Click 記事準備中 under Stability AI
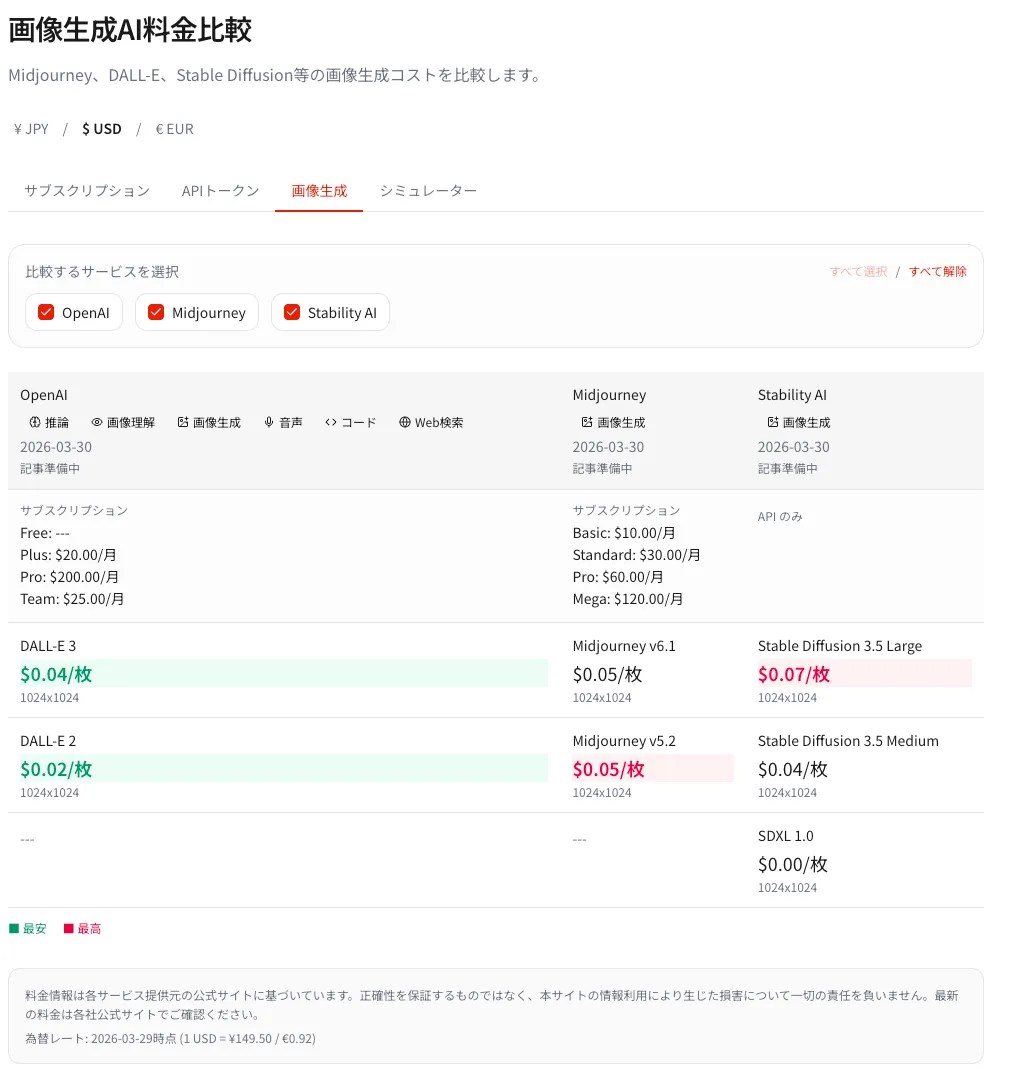 click(788, 469)
